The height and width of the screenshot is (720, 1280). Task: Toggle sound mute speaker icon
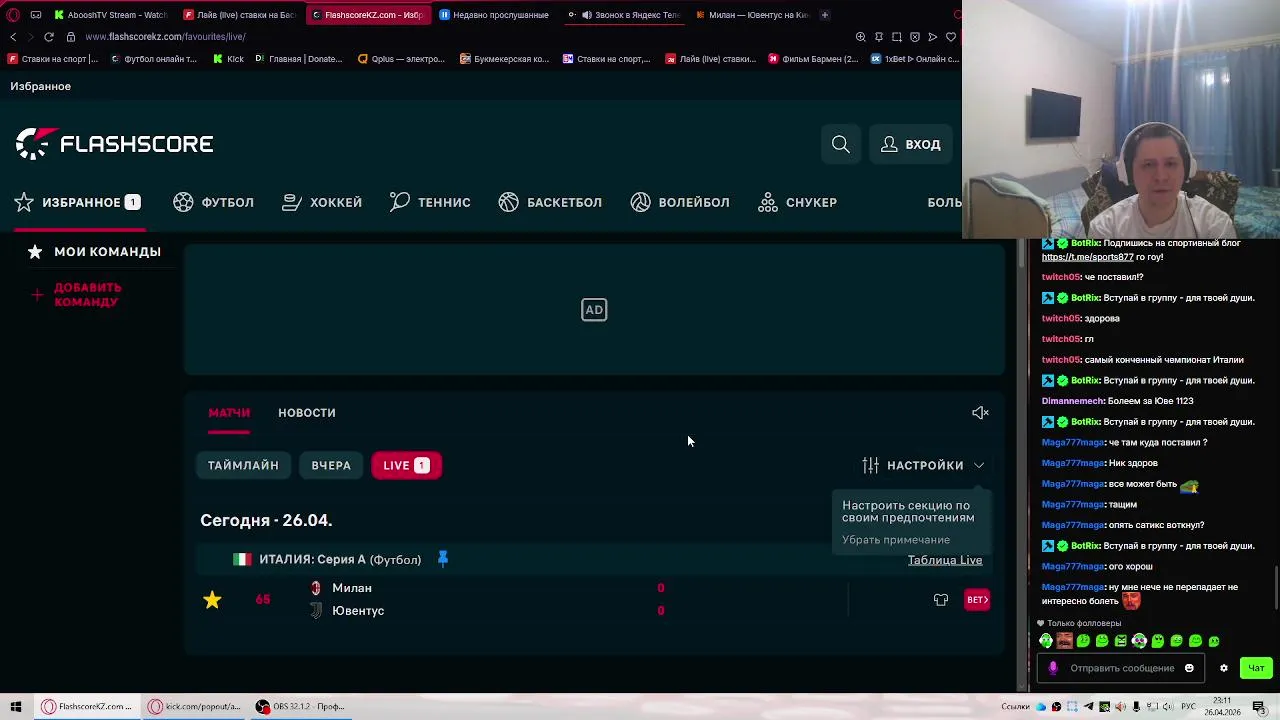click(980, 412)
